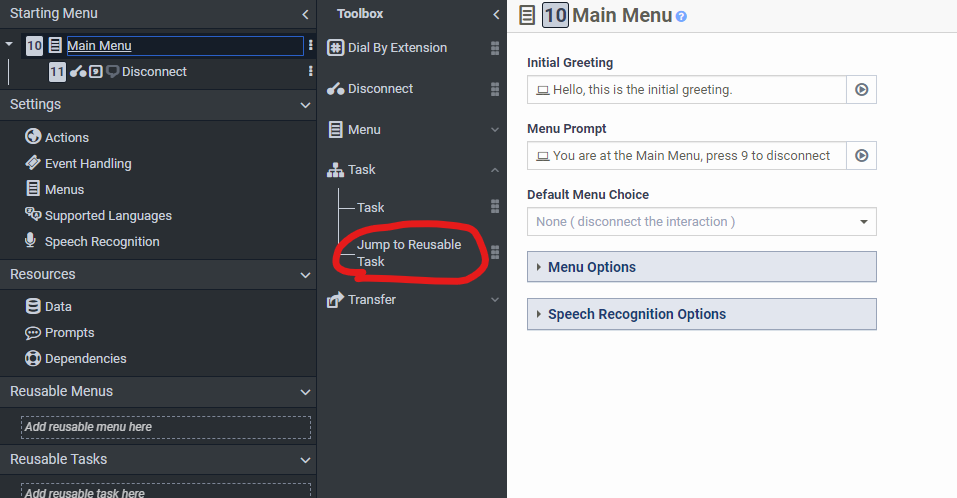Image resolution: width=957 pixels, height=498 pixels.
Task: Open the three-dot menu for Disconnect item
Action: pos(310,72)
